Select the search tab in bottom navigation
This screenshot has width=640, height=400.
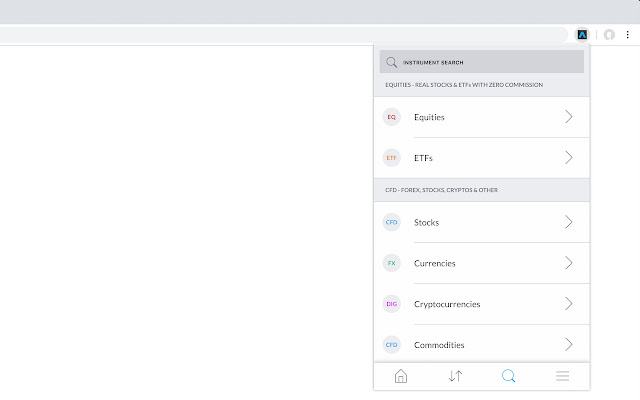[508, 376]
